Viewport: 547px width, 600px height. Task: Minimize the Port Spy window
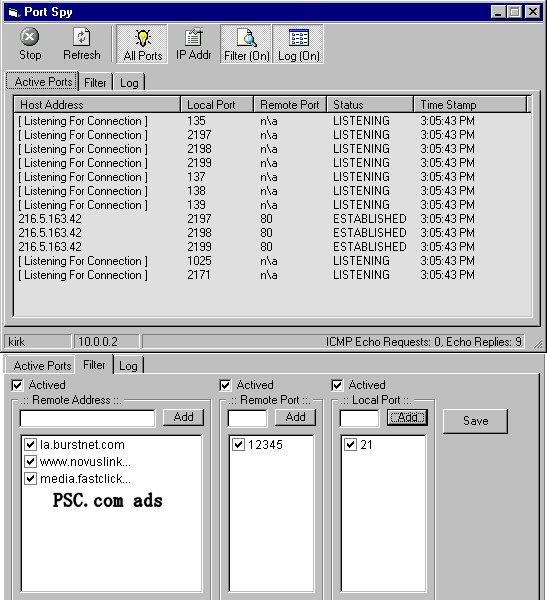point(498,12)
